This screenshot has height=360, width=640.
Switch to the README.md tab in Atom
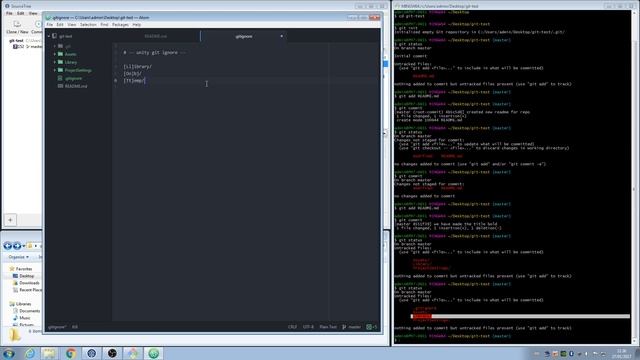156,36
